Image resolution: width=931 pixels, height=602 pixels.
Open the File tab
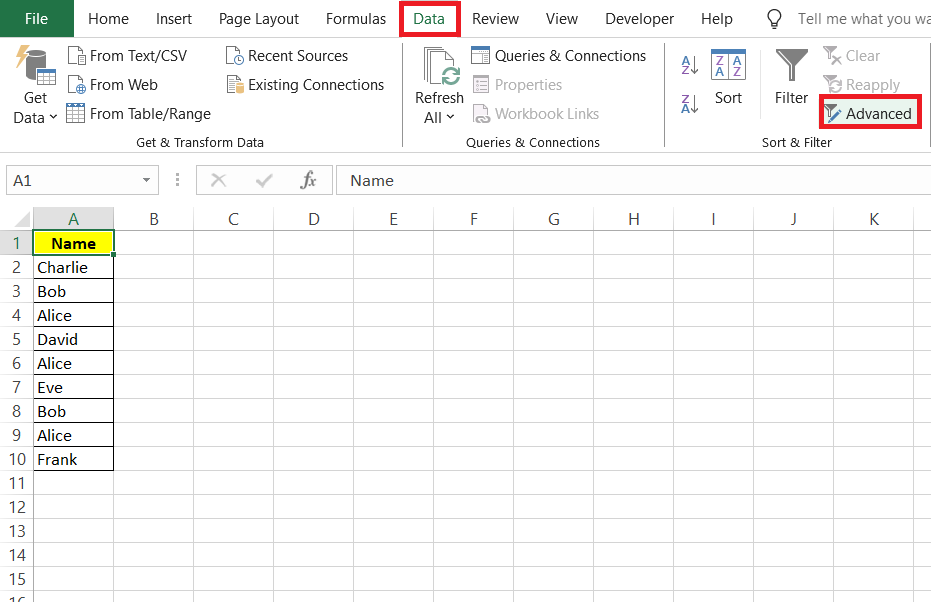coord(36,18)
